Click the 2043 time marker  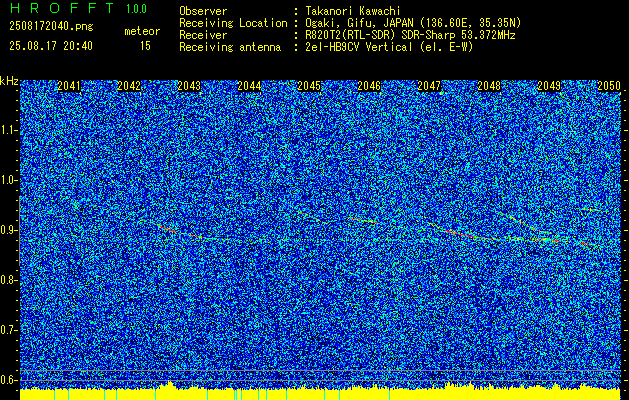pos(189,86)
